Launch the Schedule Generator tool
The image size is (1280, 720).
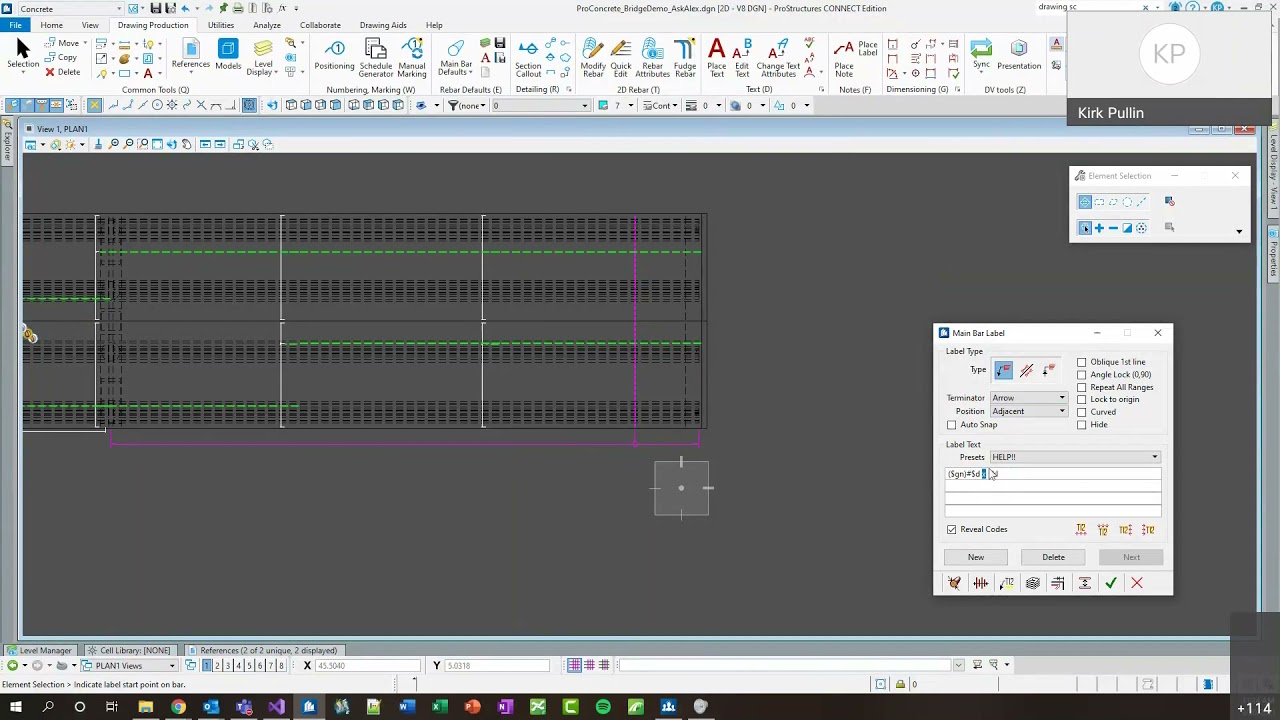coord(376,58)
